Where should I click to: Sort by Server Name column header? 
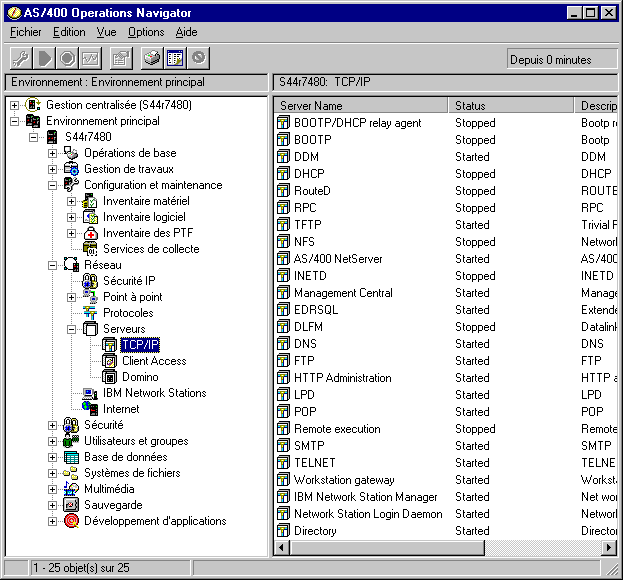(361, 106)
